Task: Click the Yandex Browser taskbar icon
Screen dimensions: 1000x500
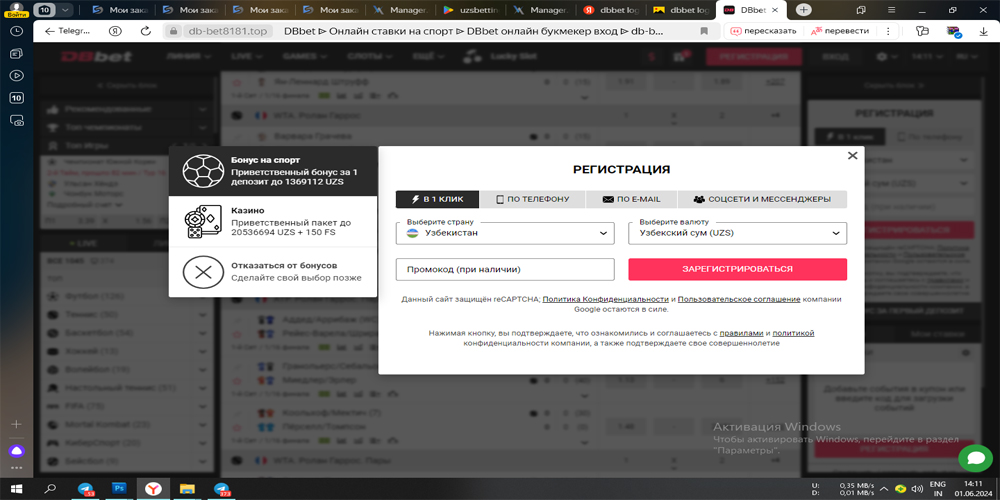Action: tap(154, 489)
